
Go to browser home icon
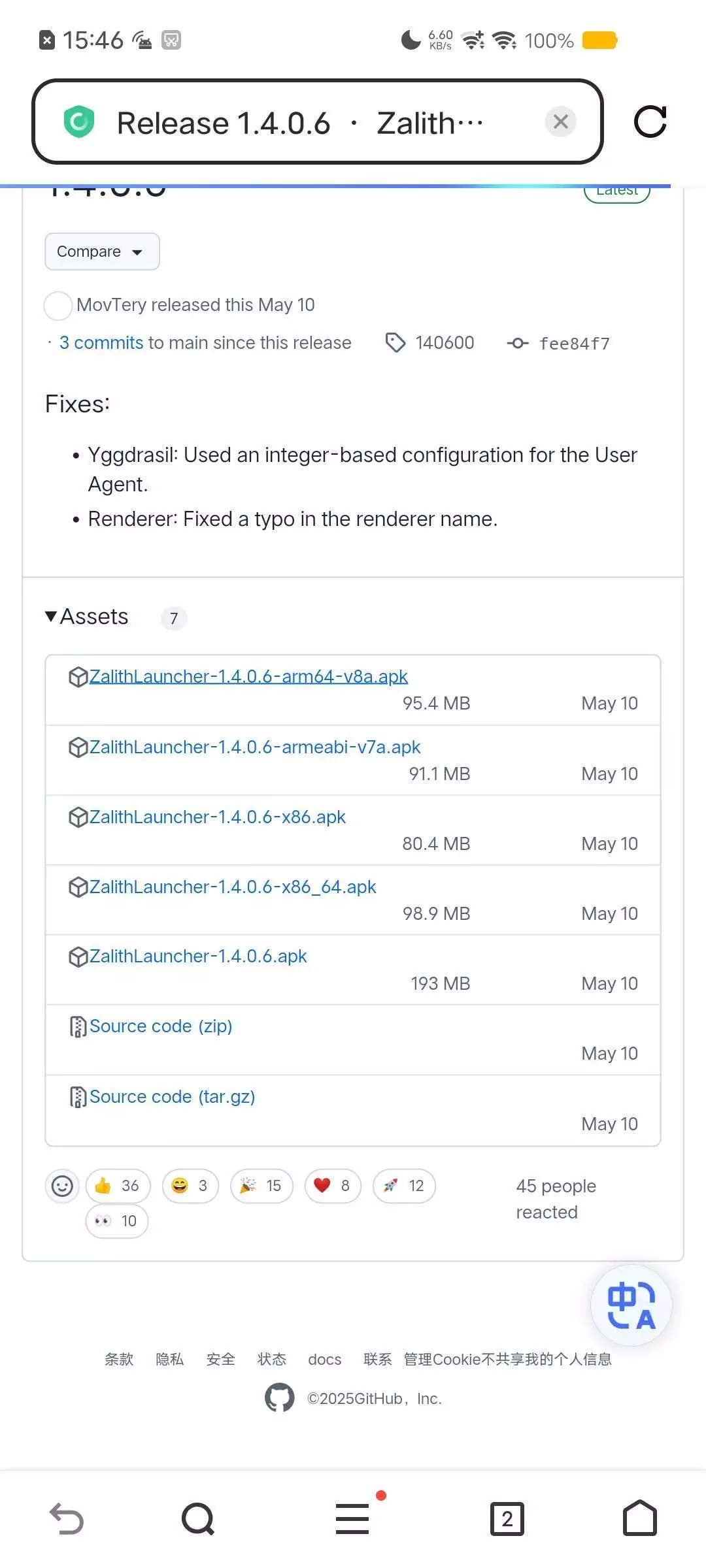pyautogui.click(x=639, y=1518)
